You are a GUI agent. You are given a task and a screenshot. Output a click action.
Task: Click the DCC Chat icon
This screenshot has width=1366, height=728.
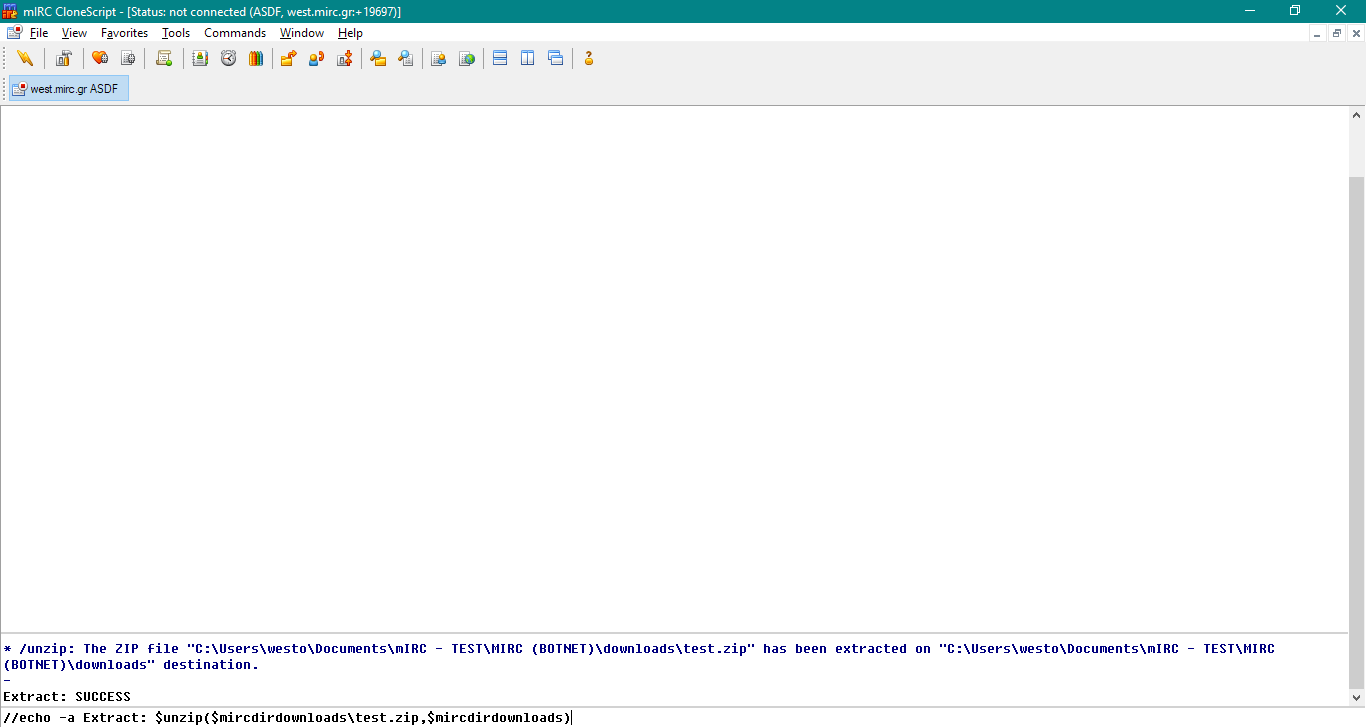click(x=316, y=59)
